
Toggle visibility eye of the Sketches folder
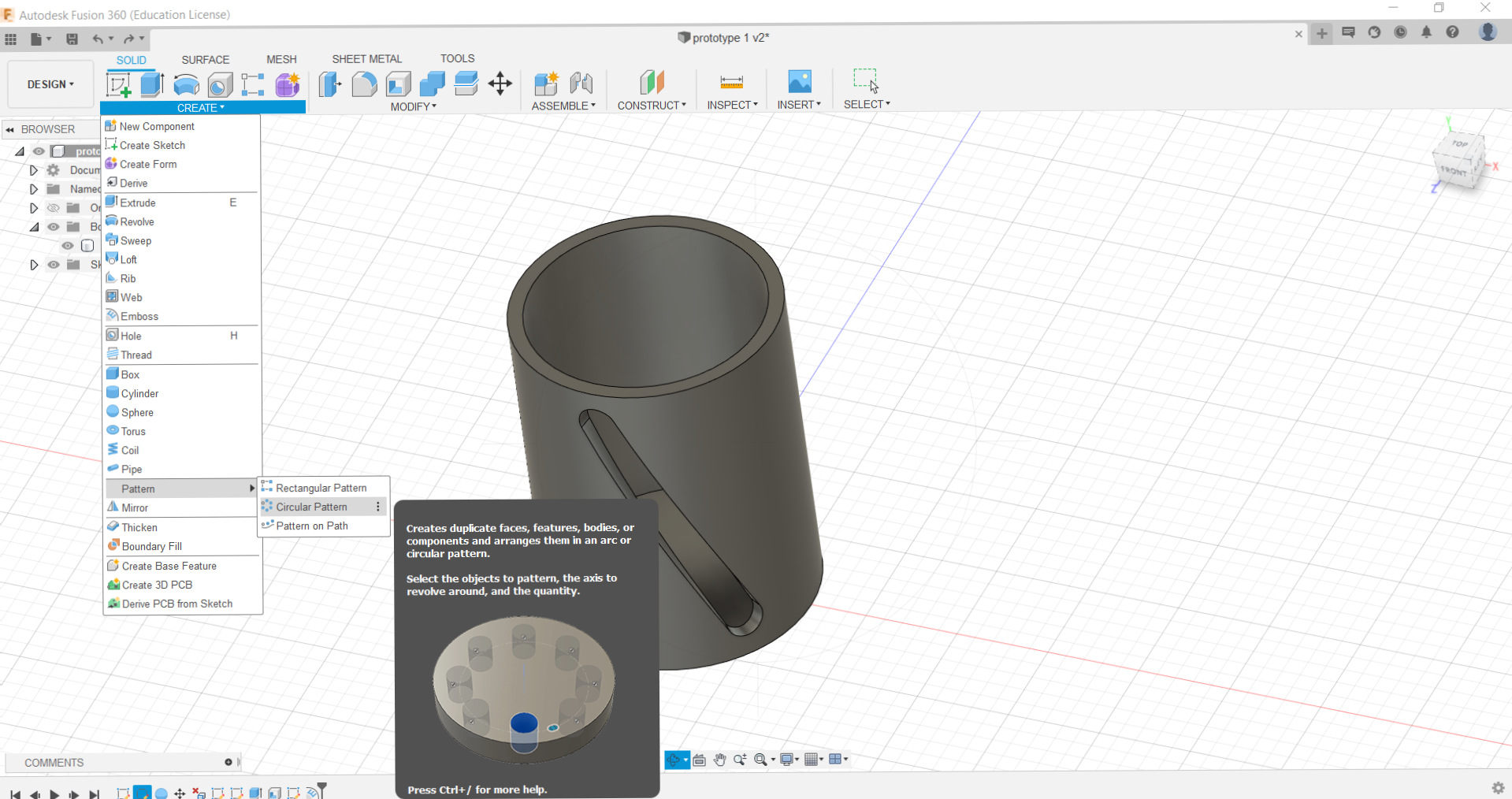click(x=53, y=265)
